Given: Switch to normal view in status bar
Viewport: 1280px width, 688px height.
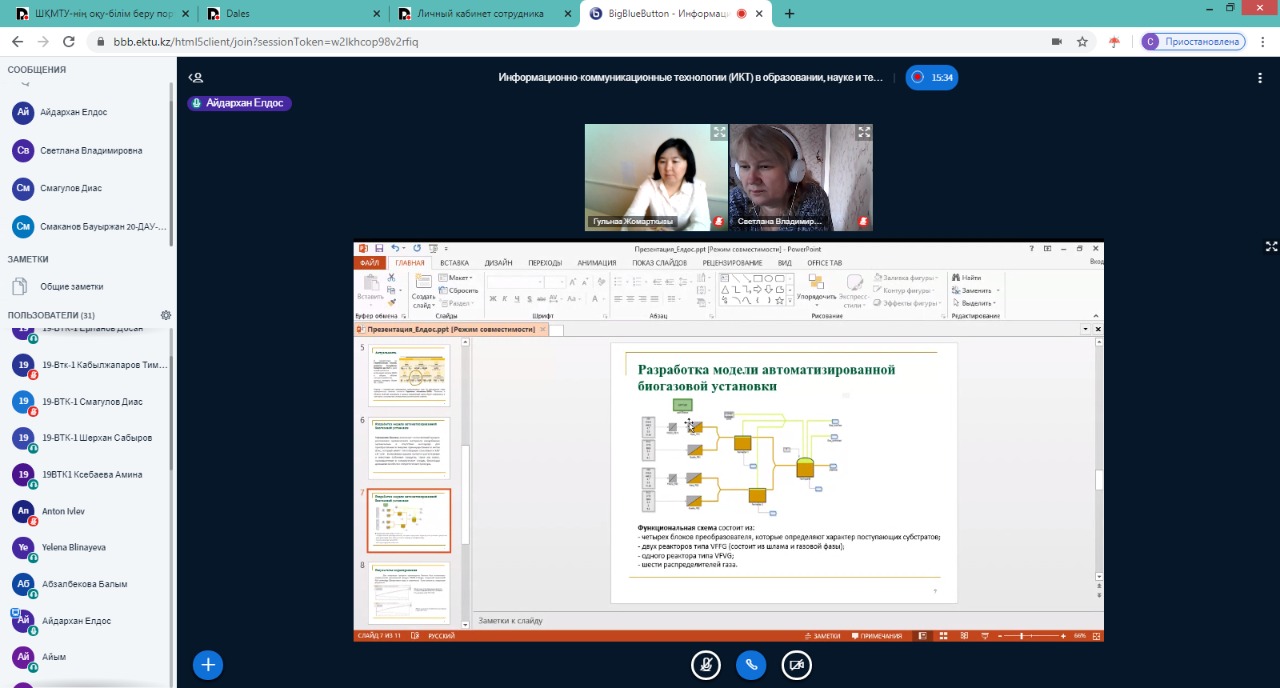Looking at the screenshot, I should [x=921, y=636].
